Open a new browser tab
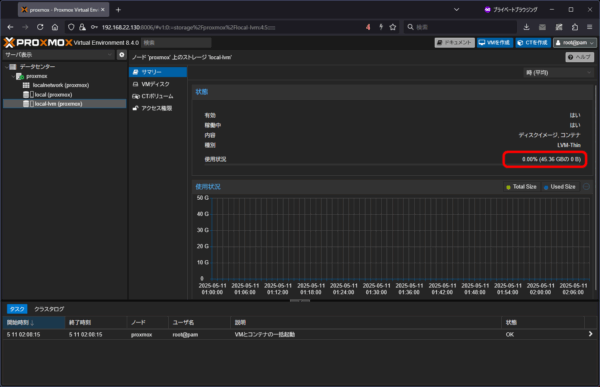Viewport: 600px width, 387px height. click(118, 10)
